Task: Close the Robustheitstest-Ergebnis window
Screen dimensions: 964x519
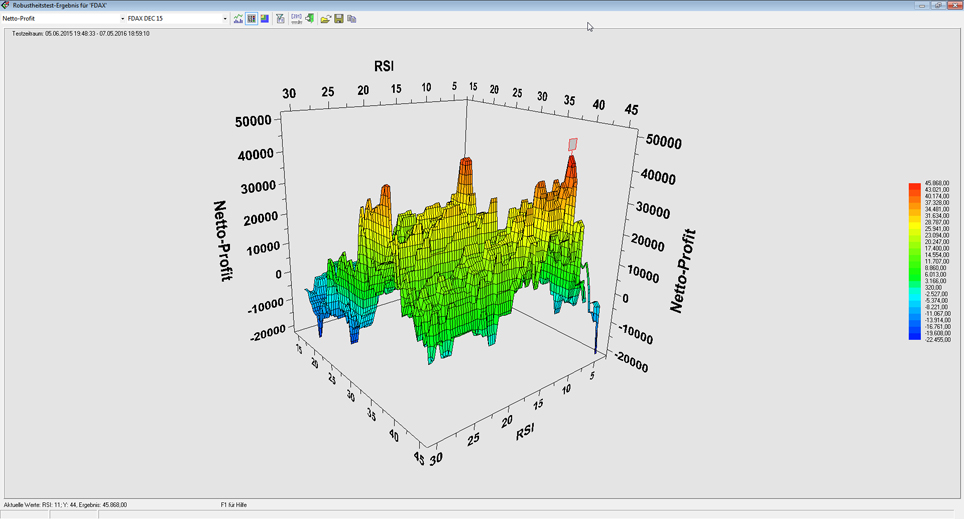Action: coord(954,5)
